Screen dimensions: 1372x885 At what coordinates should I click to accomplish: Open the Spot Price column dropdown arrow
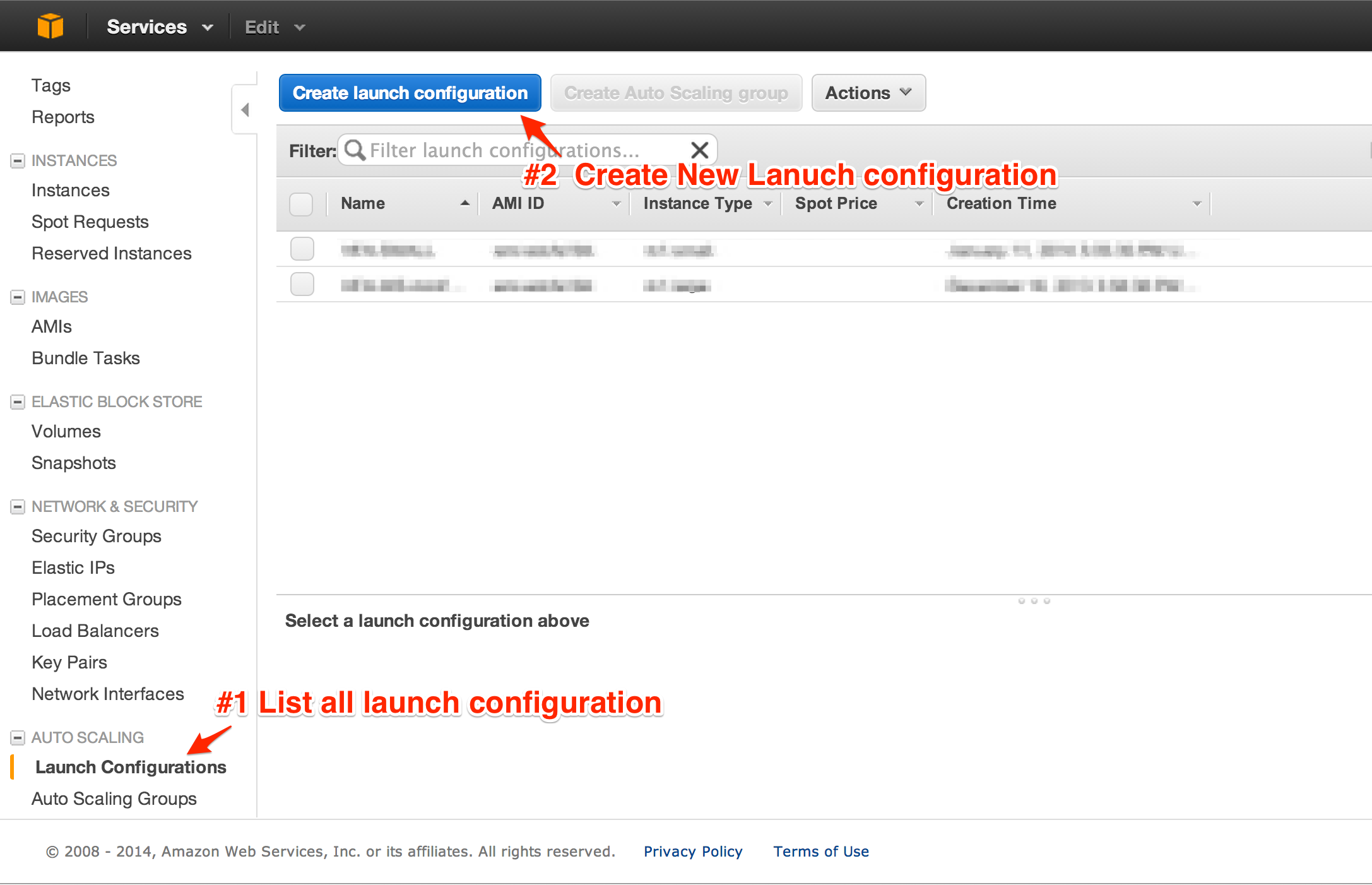pyautogui.click(x=920, y=204)
